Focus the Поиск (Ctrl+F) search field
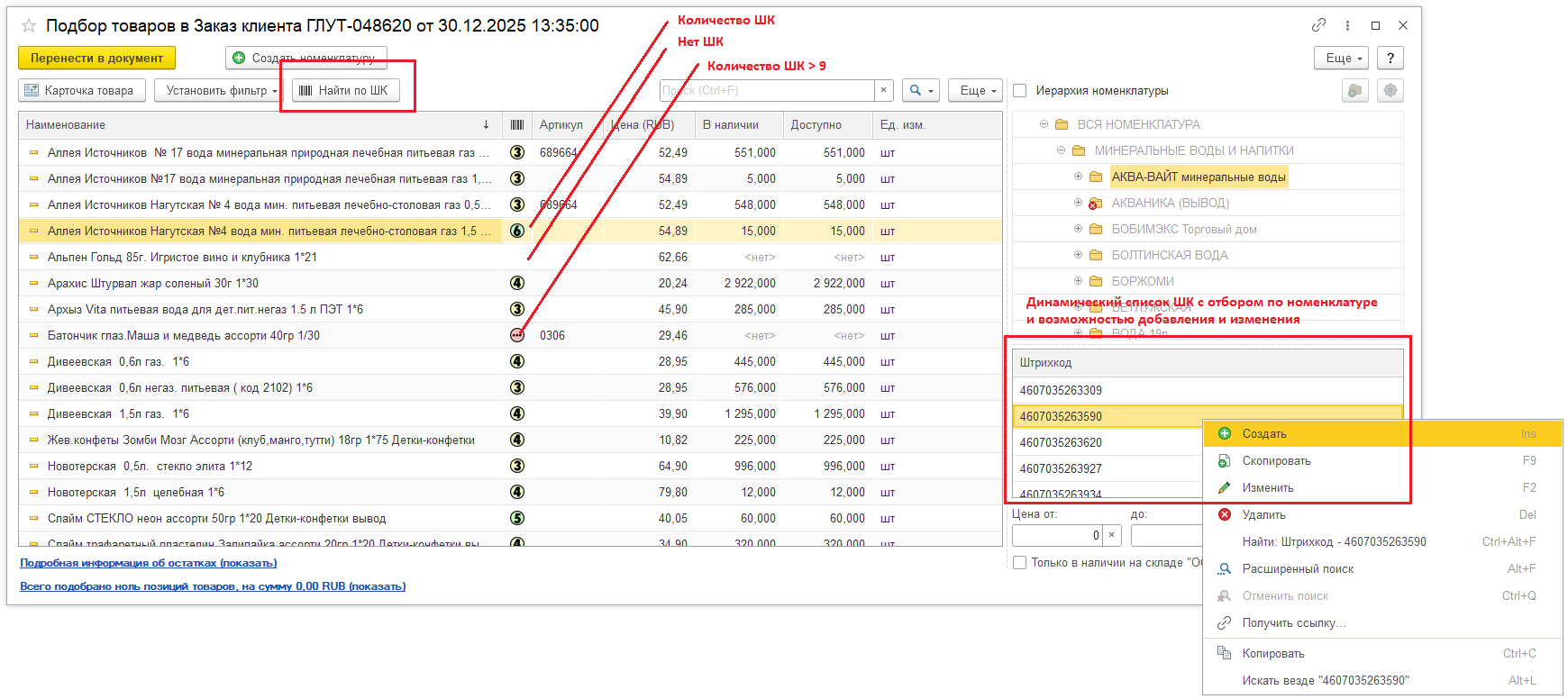Screen dimensions: 1568x699 pyautogui.click(x=767, y=90)
